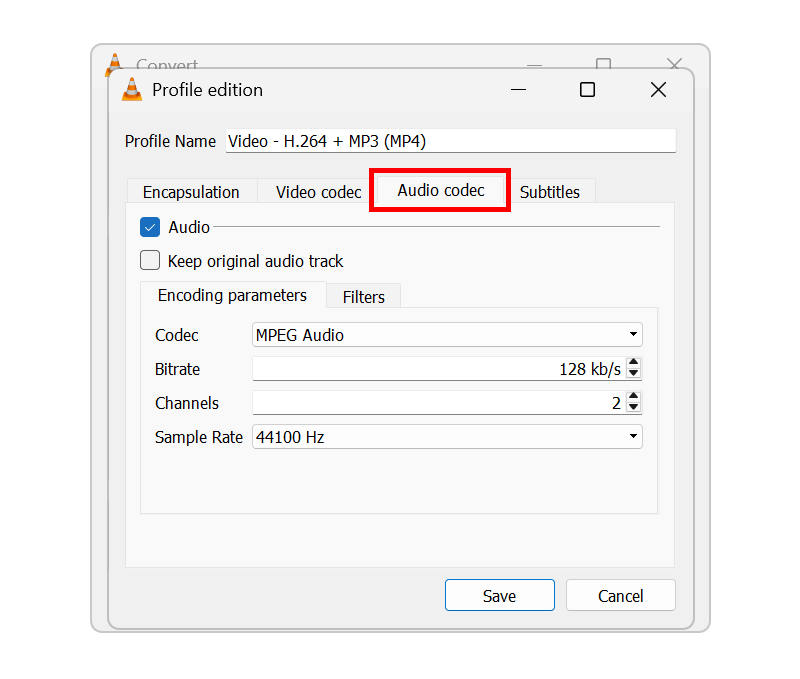Decrease channels with the down arrow
The image size is (800, 679).
point(634,407)
